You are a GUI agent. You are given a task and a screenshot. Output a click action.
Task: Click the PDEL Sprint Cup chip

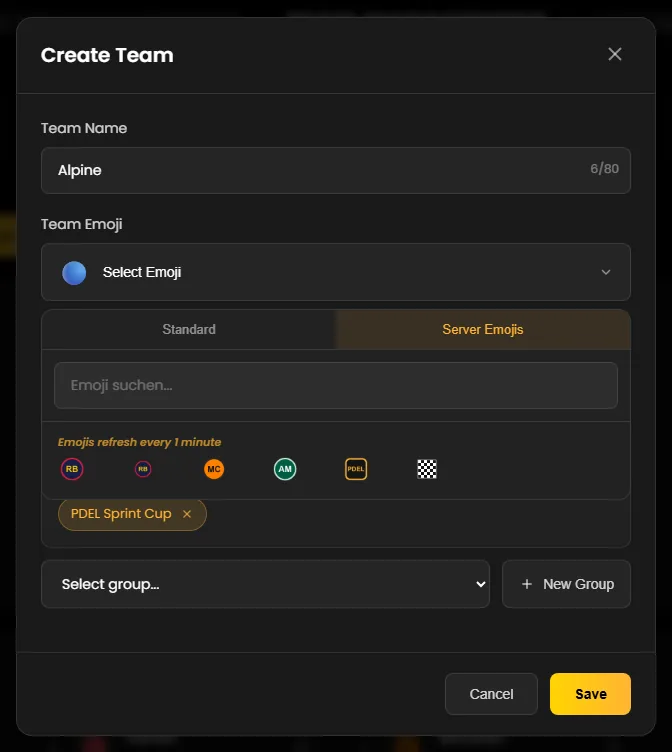pyautogui.click(x=132, y=514)
